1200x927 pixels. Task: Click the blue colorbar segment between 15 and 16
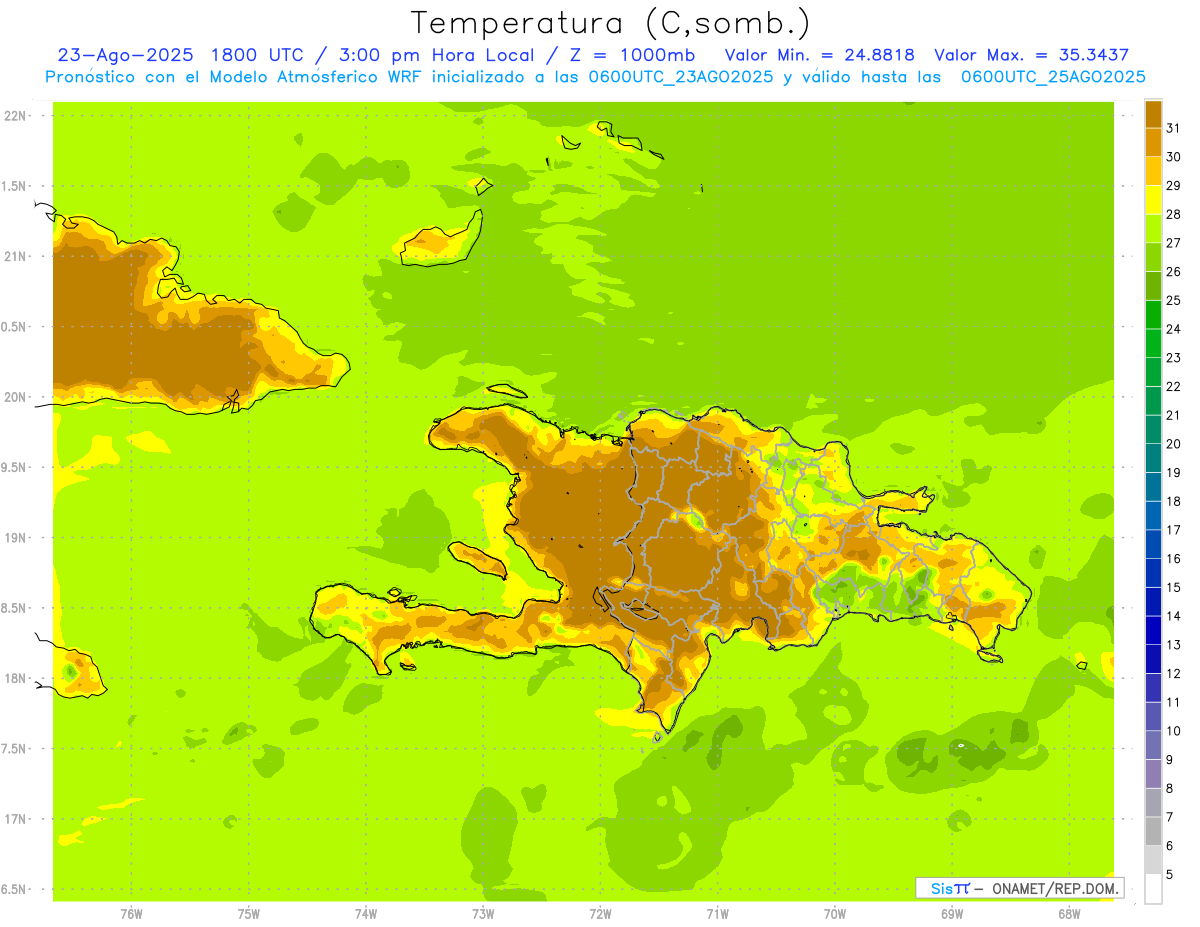point(1153,572)
